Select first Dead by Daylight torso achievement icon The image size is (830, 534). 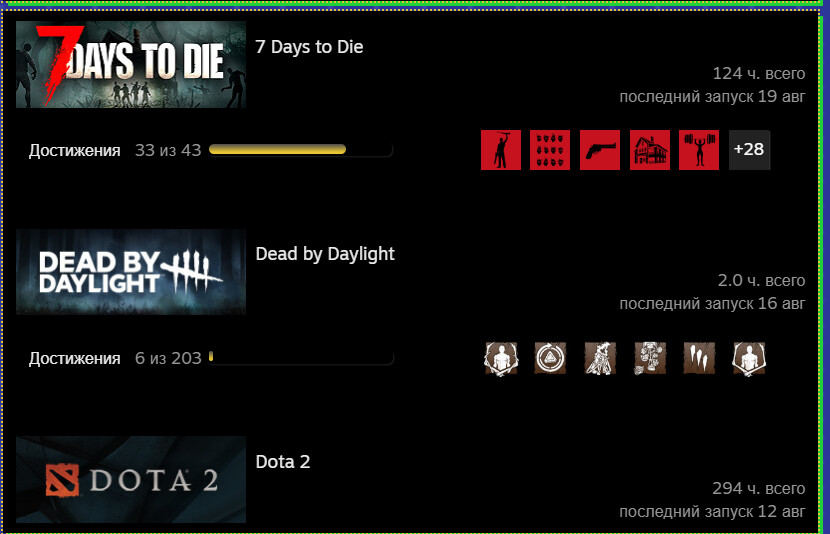(x=501, y=358)
